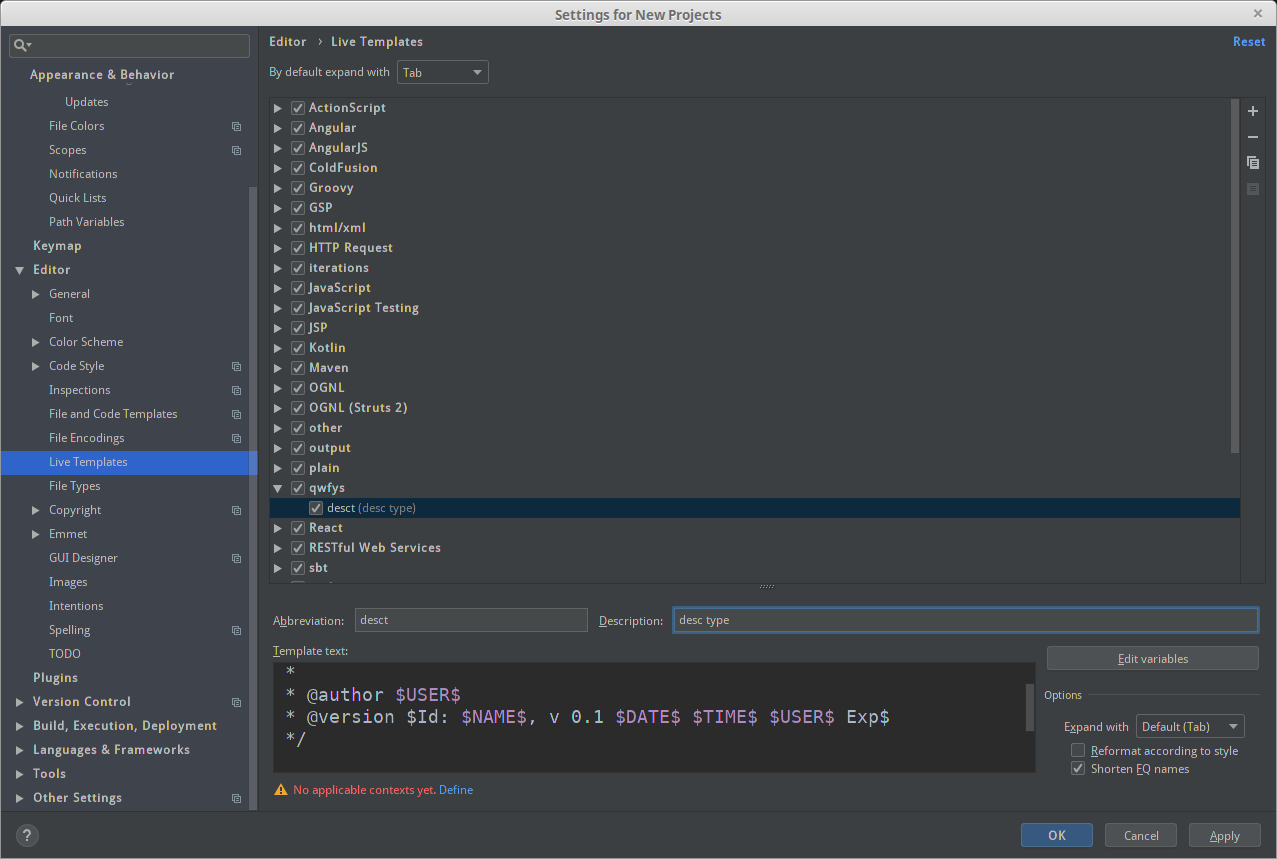Click the Spelling project-scope icon
The height and width of the screenshot is (859, 1277).
coord(236,630)
